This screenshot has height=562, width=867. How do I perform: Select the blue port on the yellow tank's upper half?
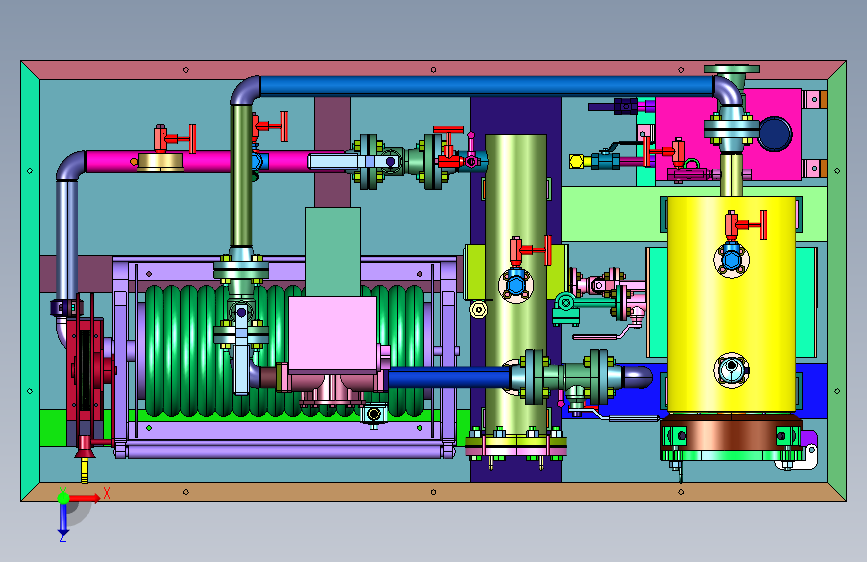pyautogui.click(x=731, y=259)
